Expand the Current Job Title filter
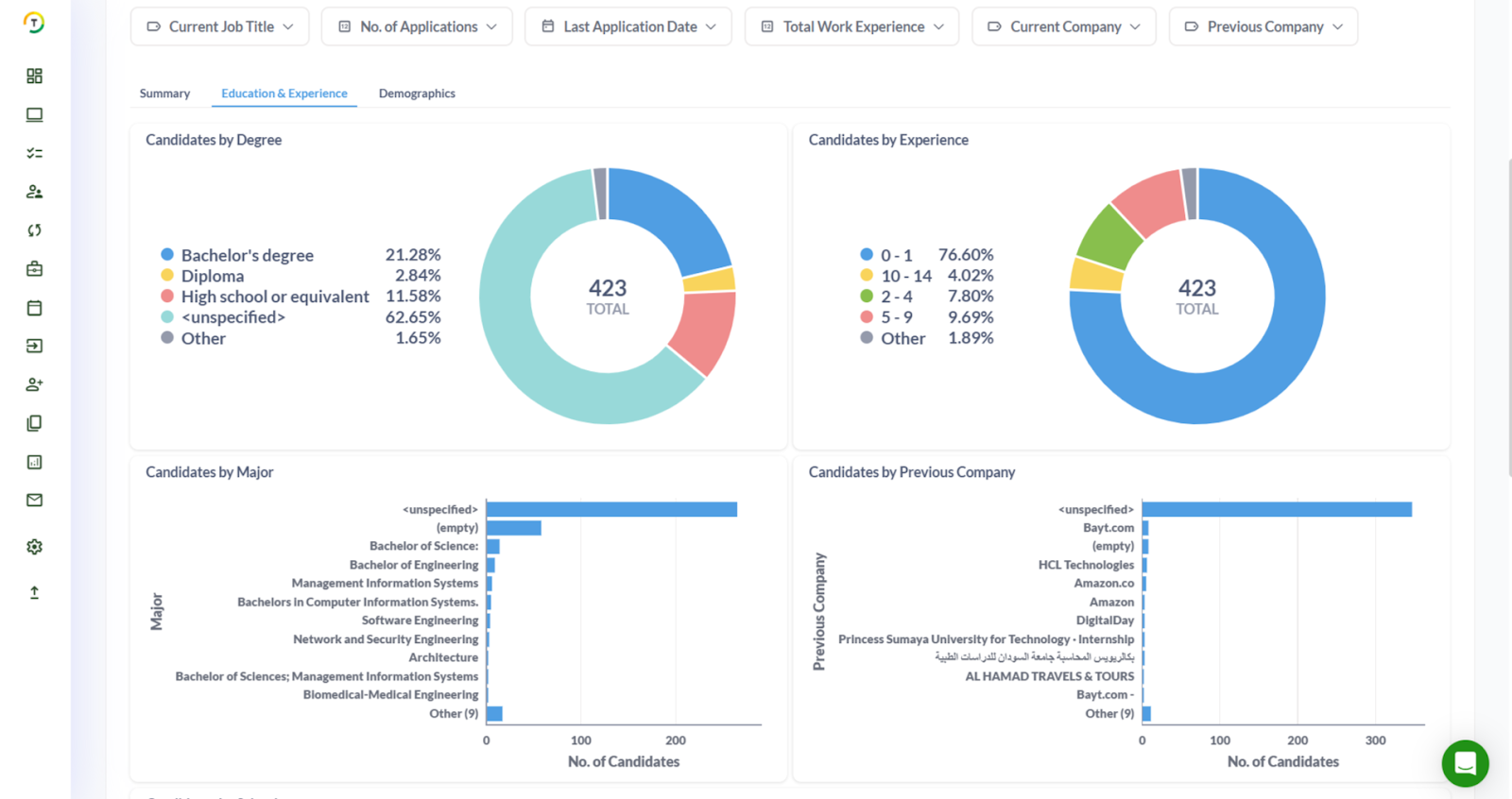The width and height of the screenshot is (1512, 799). (x=219, y=26)
